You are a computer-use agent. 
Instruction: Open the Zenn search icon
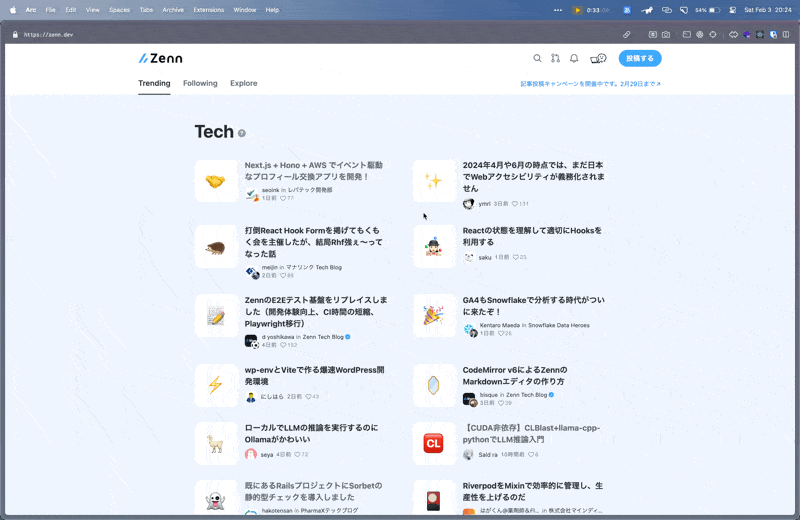coord(537,58)
